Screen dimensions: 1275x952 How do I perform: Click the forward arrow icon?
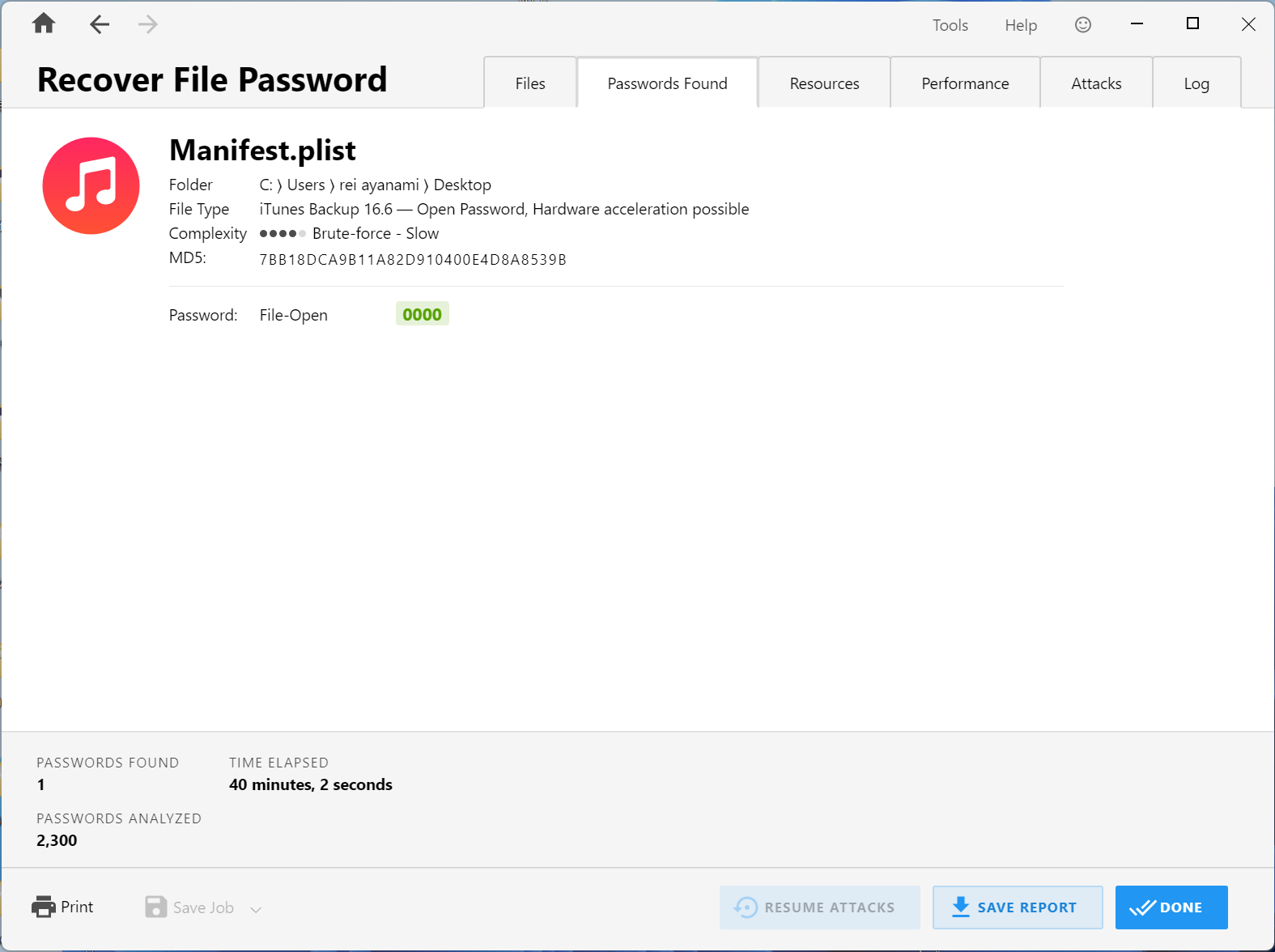point(147,24)
